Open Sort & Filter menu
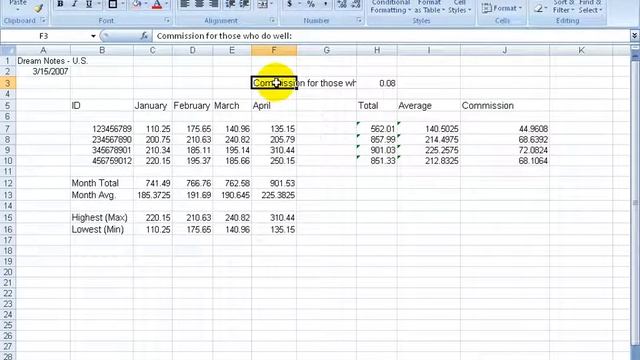 coord(564,7)
